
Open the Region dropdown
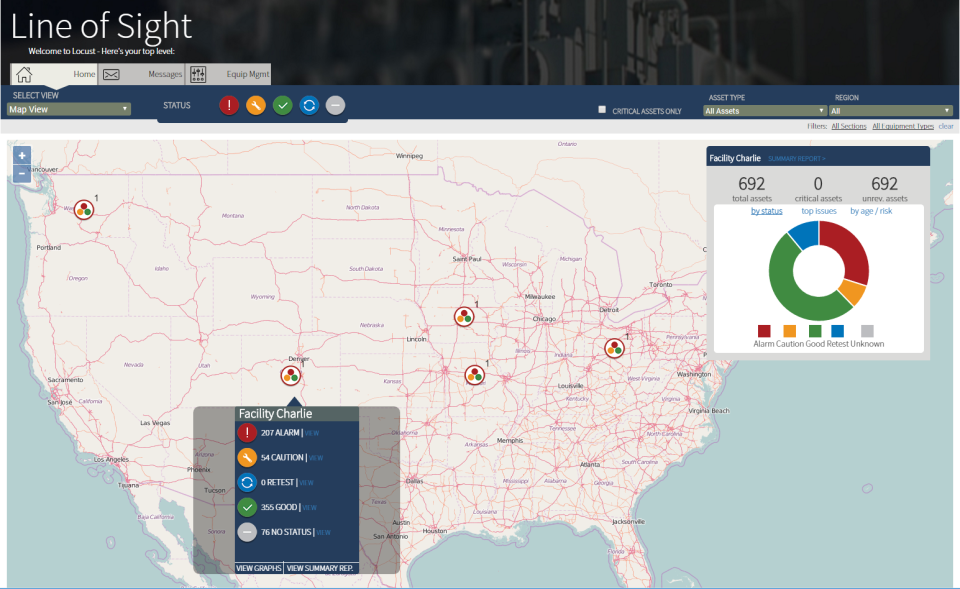[x=891, y=111]
